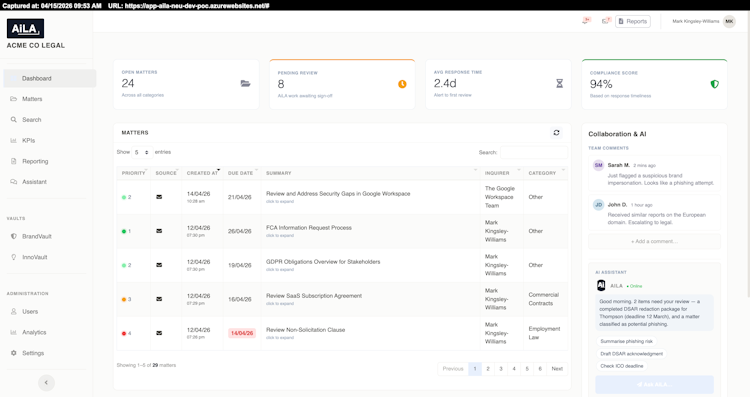Click Next pagination button

pos(557,369)
